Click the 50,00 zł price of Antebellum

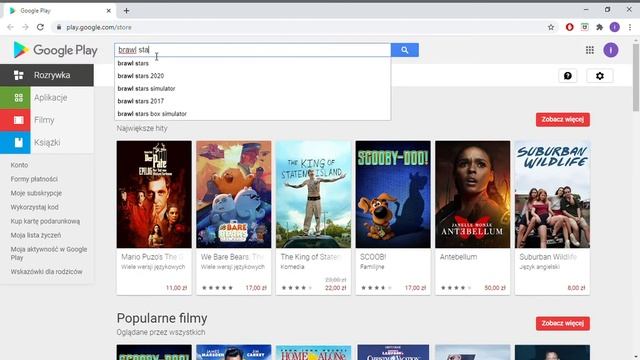495,288
